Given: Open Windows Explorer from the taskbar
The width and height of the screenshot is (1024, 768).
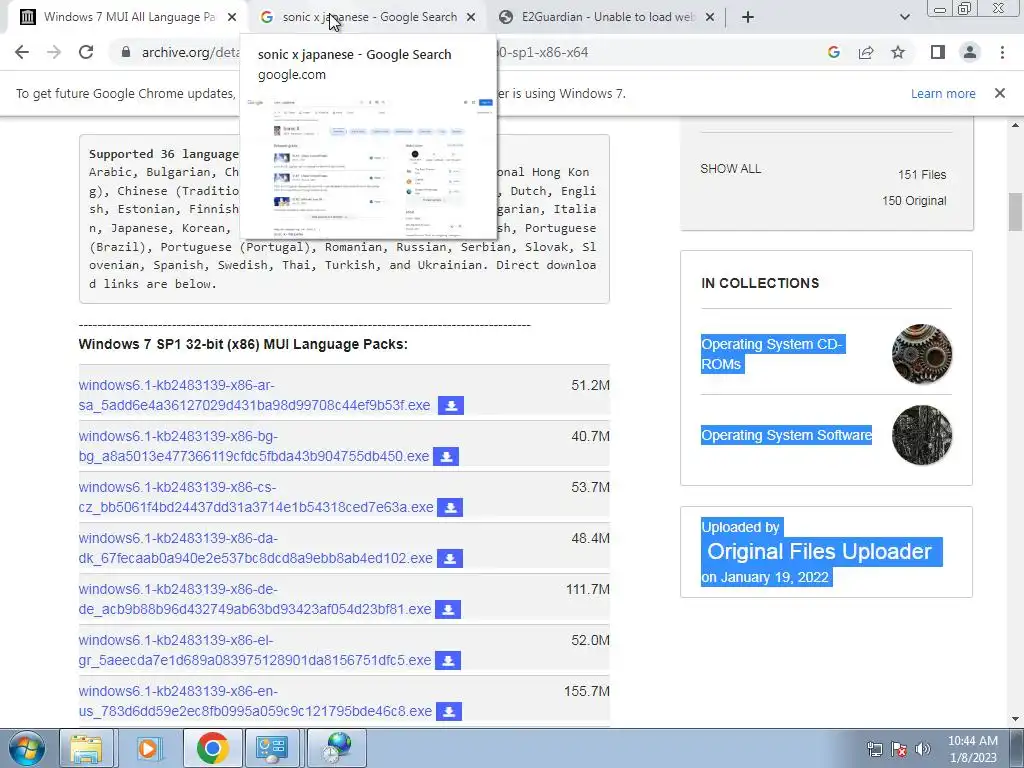Looking at the screenshot, I should (87, 748).
